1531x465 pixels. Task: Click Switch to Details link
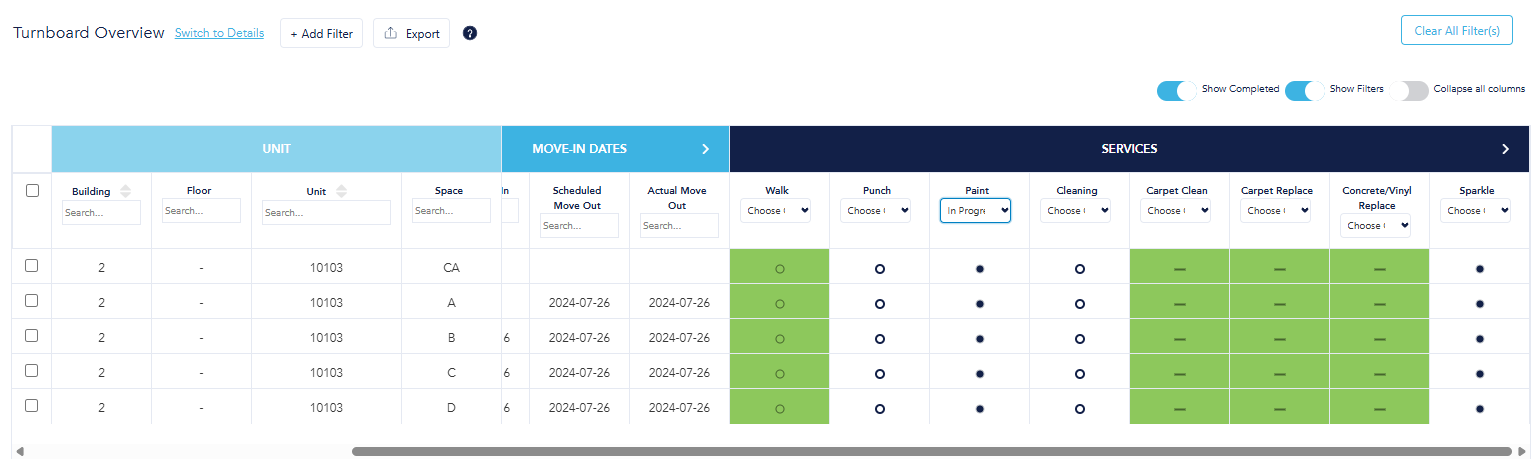pyautogui.click(x=219, y=33)
